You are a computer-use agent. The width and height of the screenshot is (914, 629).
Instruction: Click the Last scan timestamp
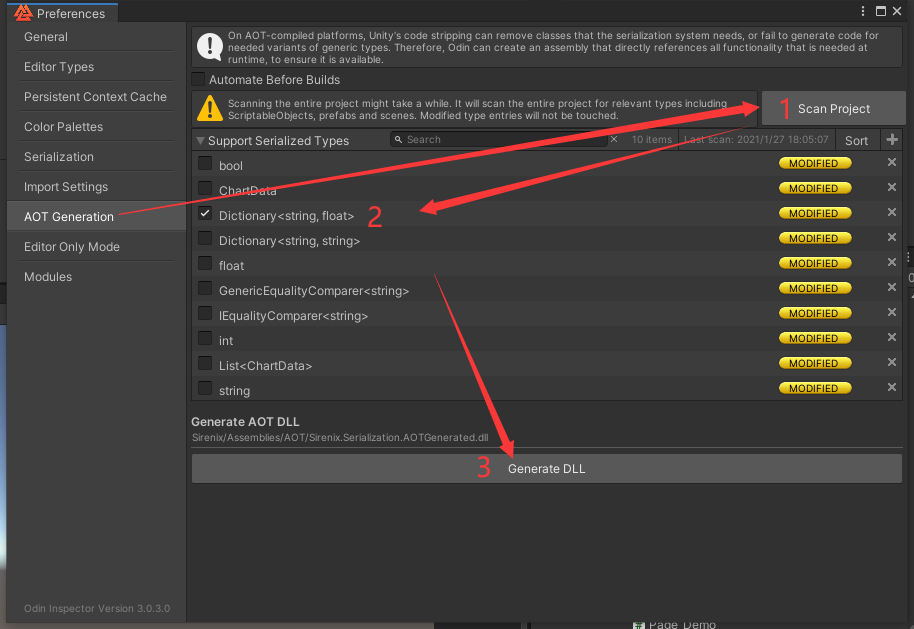[x=756, y=139]
